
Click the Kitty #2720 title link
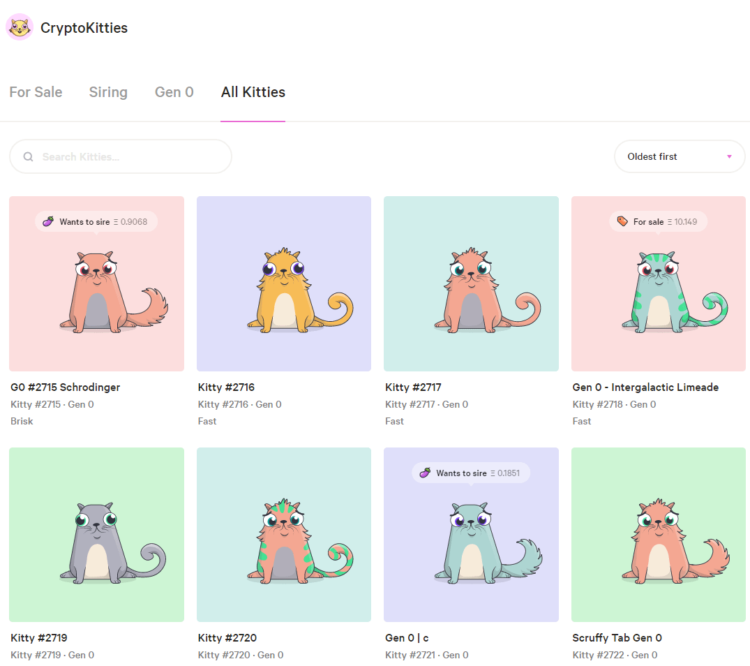coord(227,638)
